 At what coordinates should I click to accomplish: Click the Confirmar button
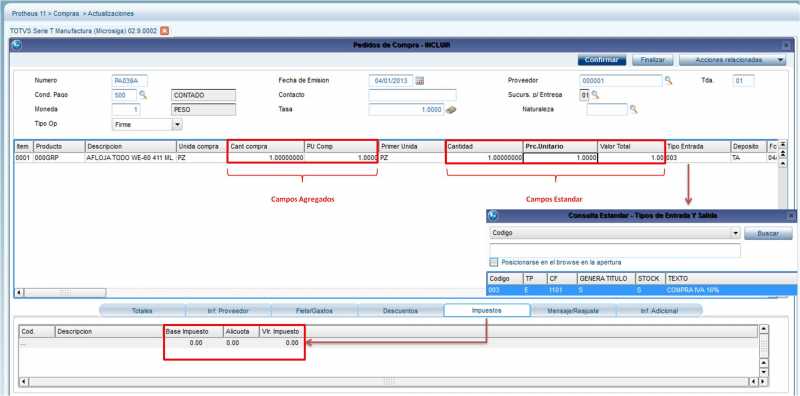point(602,60)
